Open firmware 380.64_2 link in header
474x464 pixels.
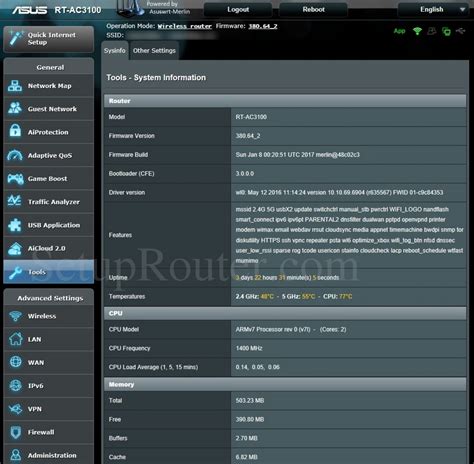tap(263, 26)
